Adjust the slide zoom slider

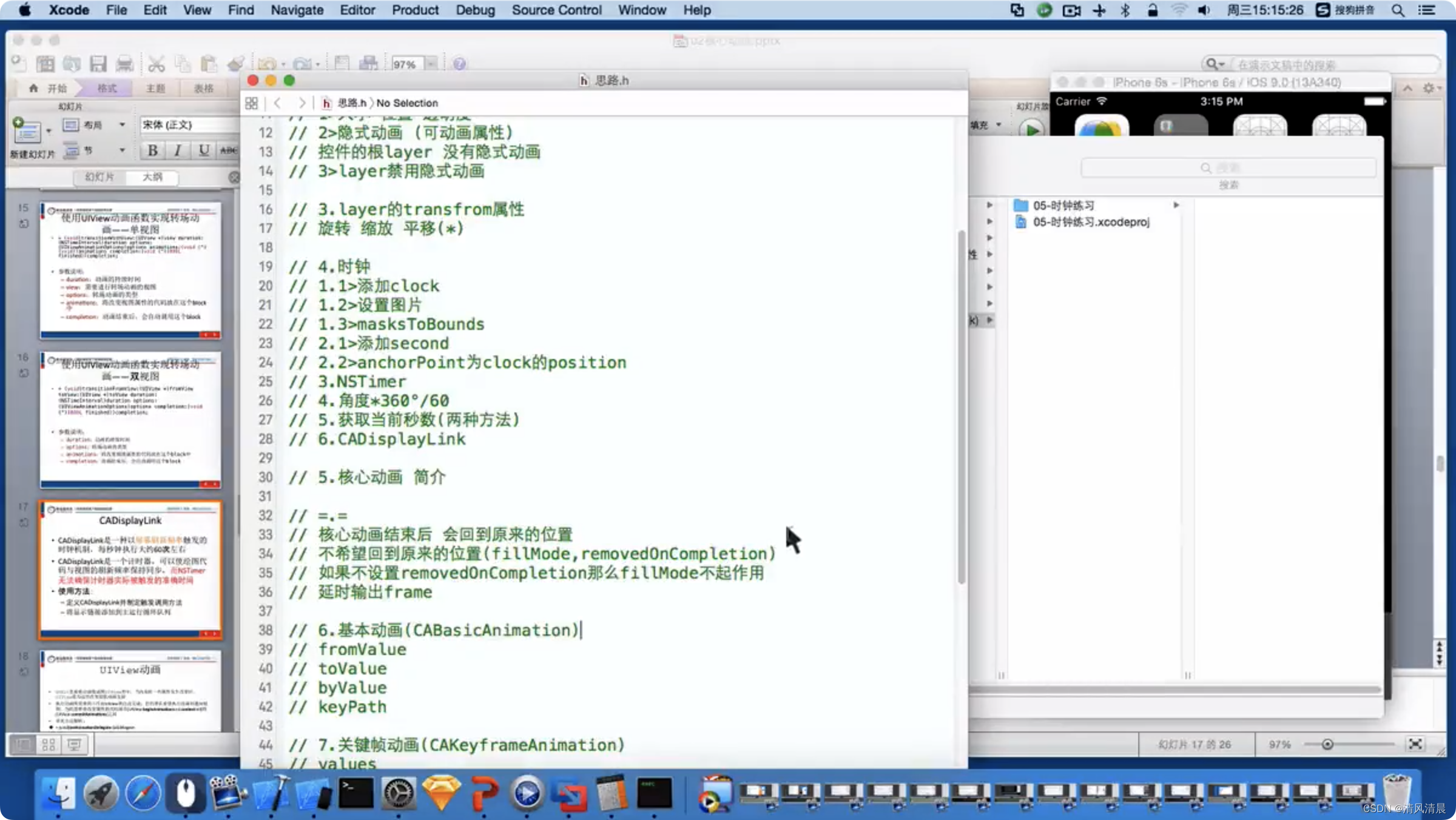[1327, 744]
